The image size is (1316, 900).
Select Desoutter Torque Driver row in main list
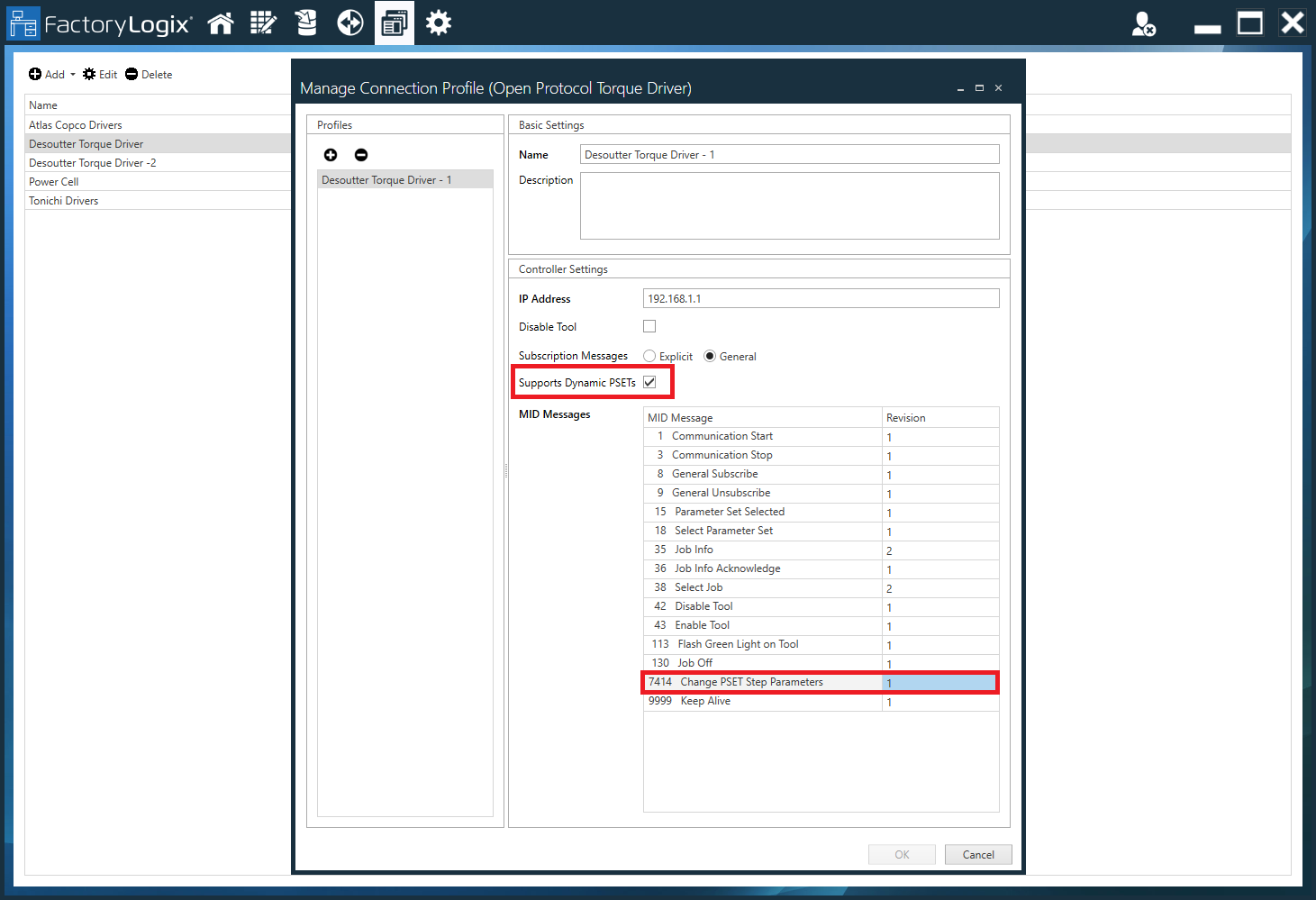click(159, 144)
